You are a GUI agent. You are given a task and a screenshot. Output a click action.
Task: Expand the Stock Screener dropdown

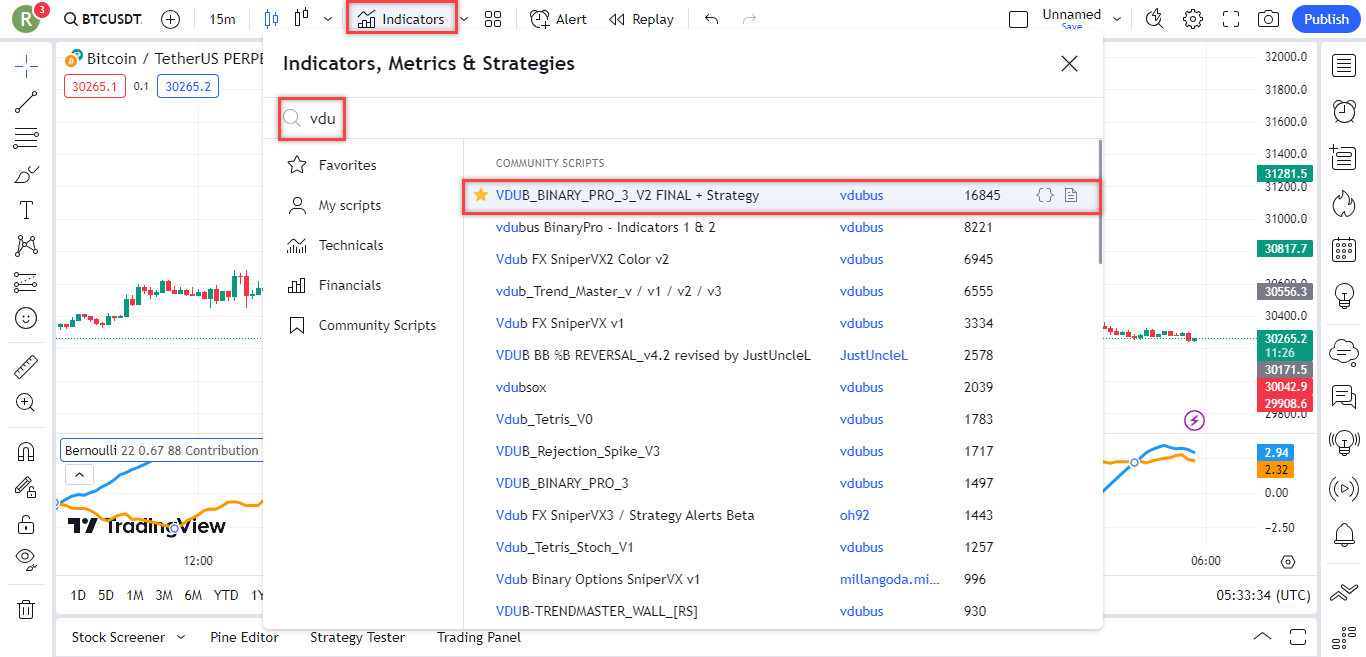pyautogui.click(x=181, y=637)
